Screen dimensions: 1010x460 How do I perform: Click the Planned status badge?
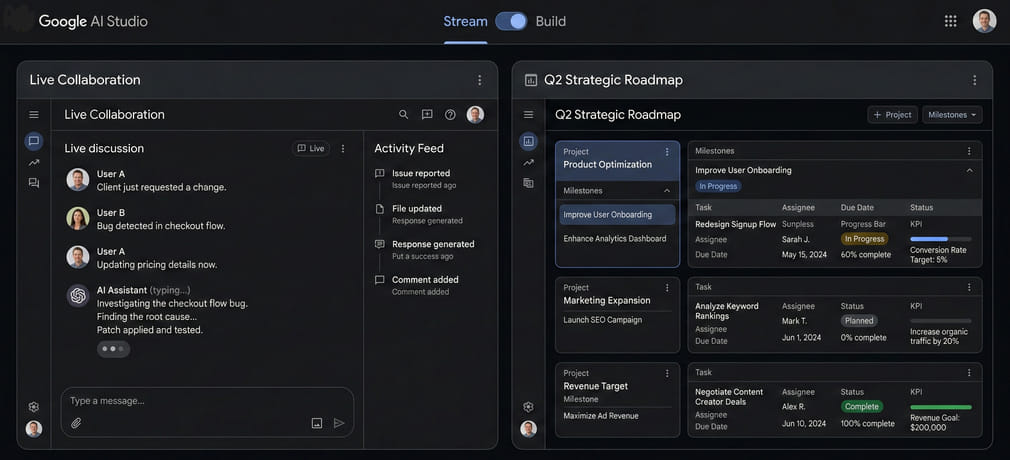tap(859, 320)
